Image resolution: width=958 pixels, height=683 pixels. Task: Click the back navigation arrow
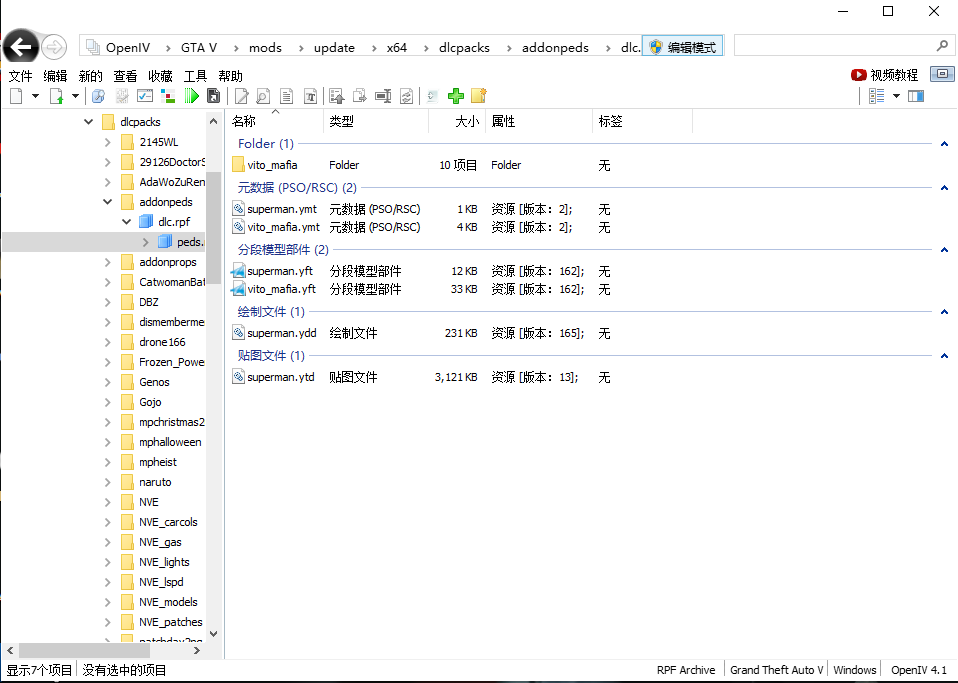[x=21, y=46]
